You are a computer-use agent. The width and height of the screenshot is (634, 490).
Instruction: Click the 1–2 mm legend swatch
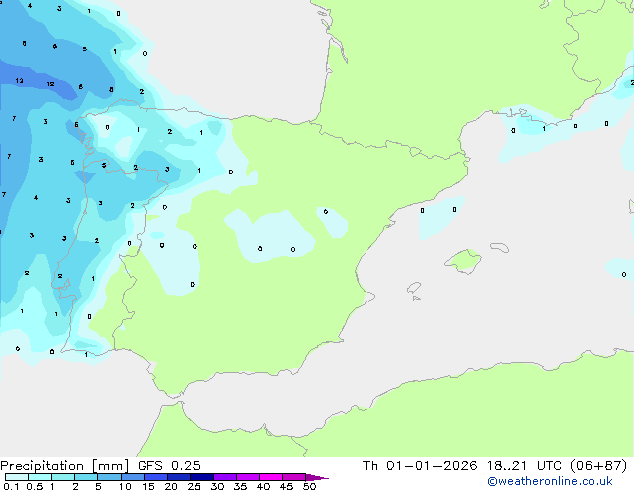tap(63, 477)
